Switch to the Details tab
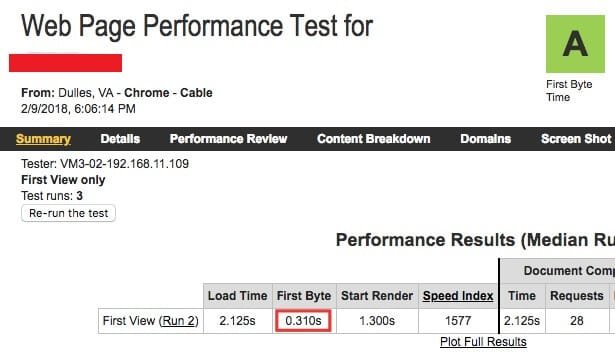Viewport: 615px width, 360px height. click(x=120, y=139)
